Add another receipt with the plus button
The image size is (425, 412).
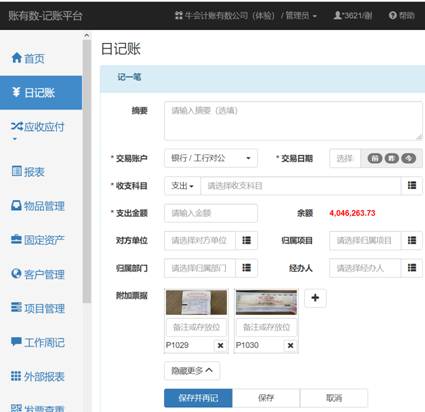click(315, 298)
